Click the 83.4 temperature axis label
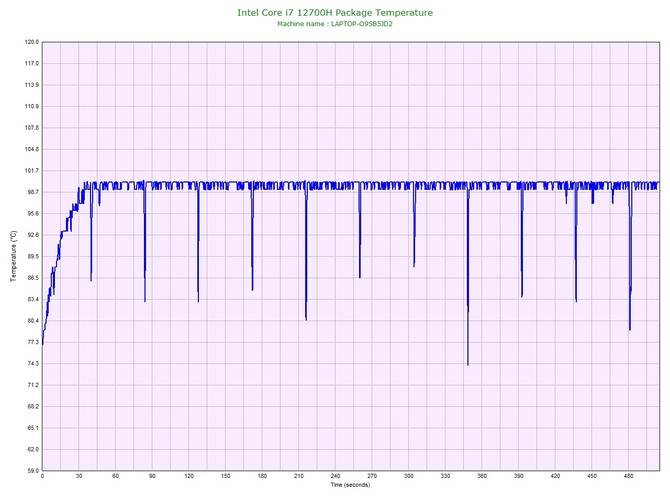 click(33, 299)
